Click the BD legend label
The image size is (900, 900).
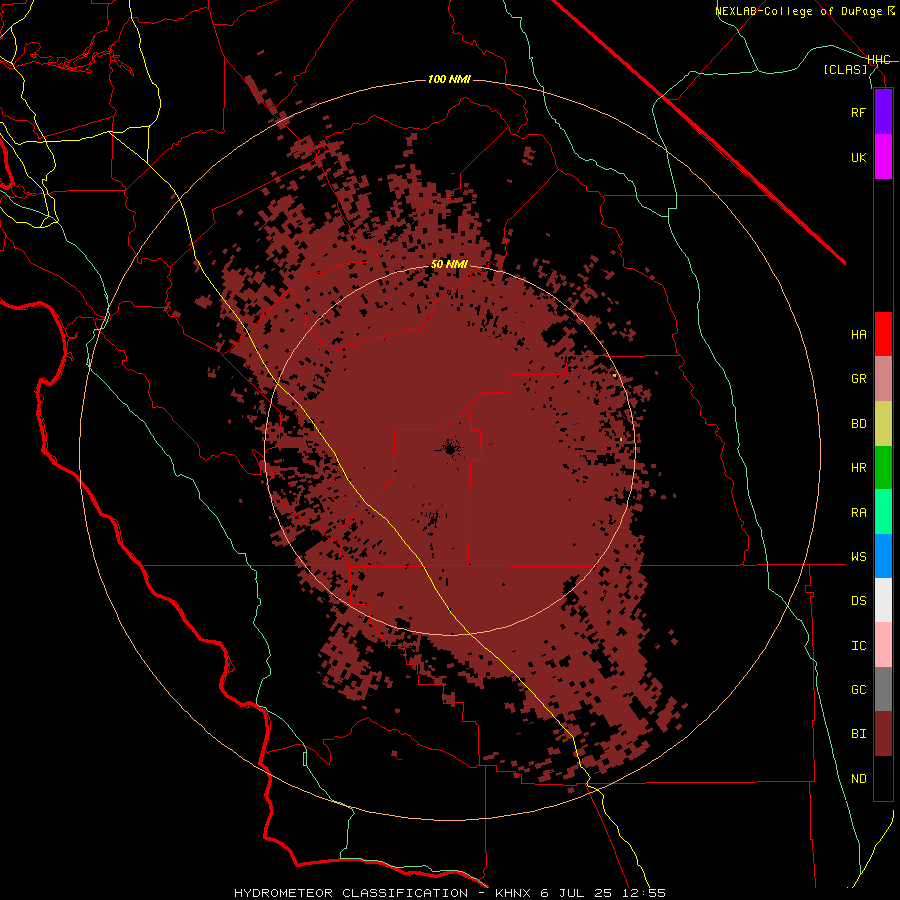(x=858, y=424)
